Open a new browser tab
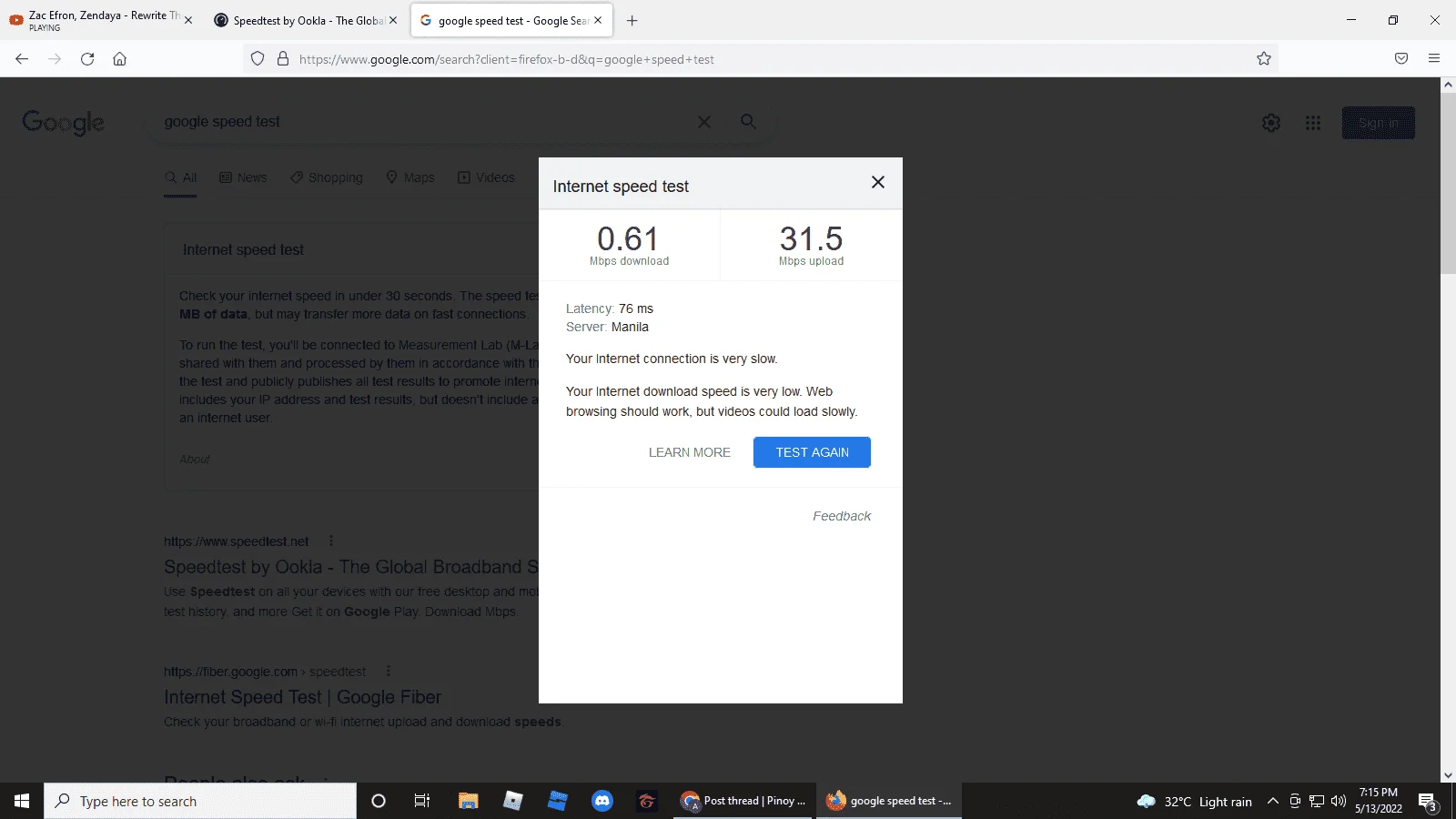 click(x=632, y=20)
